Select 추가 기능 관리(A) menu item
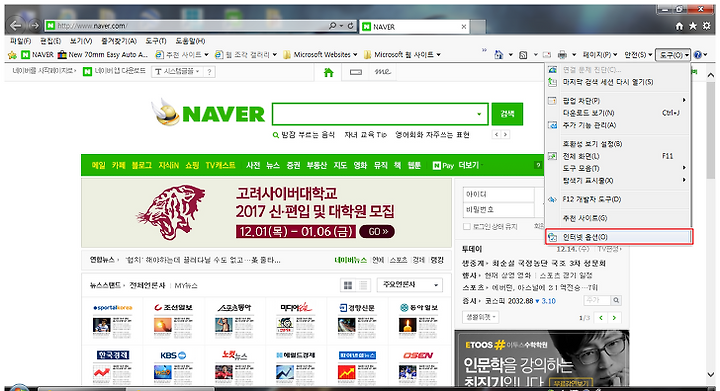This screenshot has height=391, width=720. [x=619, y=125]
